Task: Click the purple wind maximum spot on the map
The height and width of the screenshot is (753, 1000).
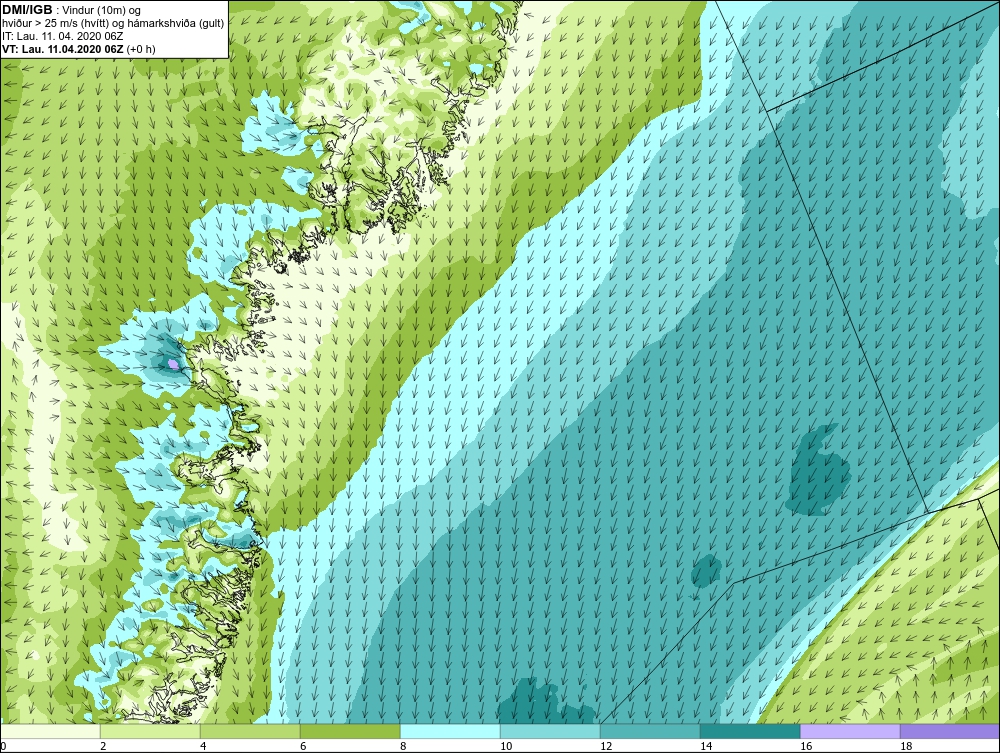Action: point(173,364)
